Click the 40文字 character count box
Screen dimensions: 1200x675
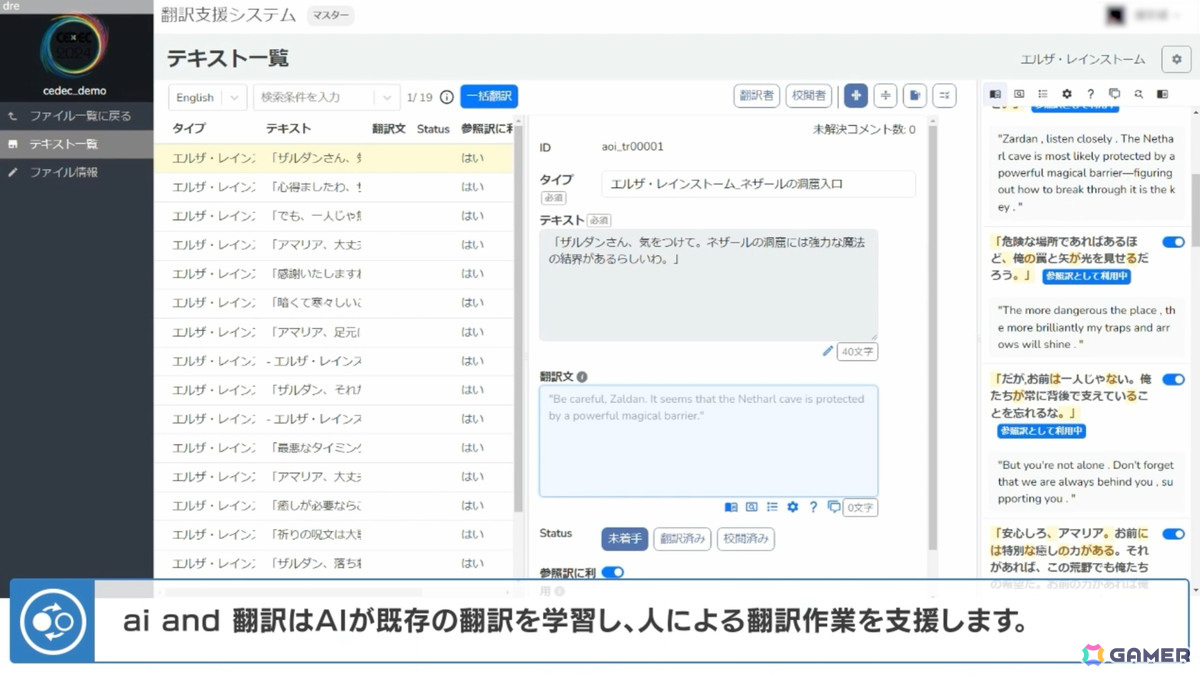click(857, 351)
